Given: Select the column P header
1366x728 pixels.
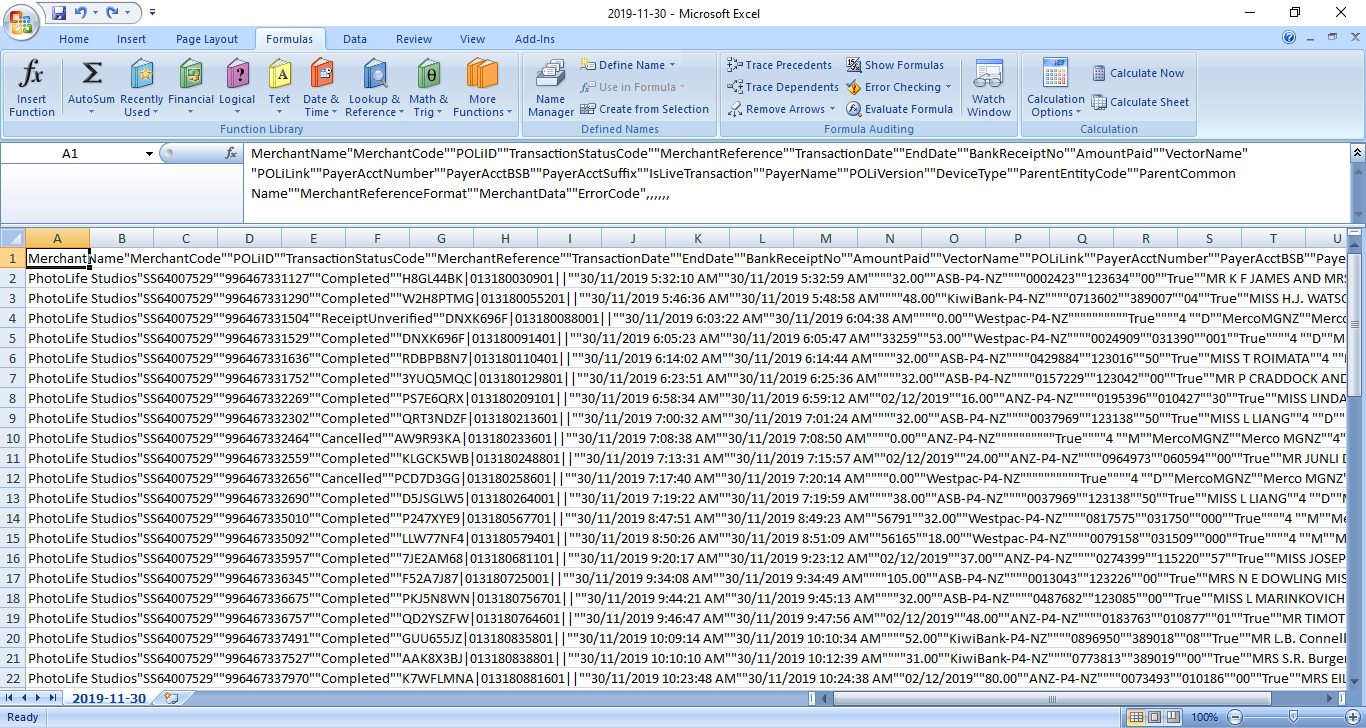Looking at the screenshot, I should point(1017,238).
